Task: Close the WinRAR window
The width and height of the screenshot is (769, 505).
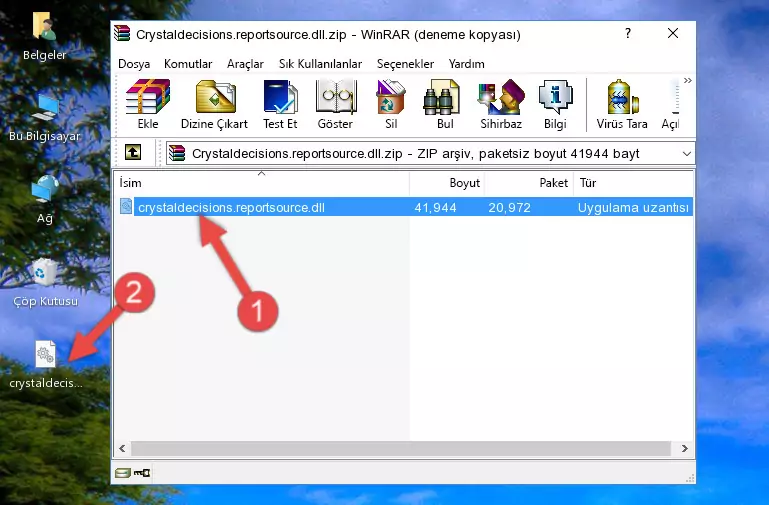Action: click(673, 33)
